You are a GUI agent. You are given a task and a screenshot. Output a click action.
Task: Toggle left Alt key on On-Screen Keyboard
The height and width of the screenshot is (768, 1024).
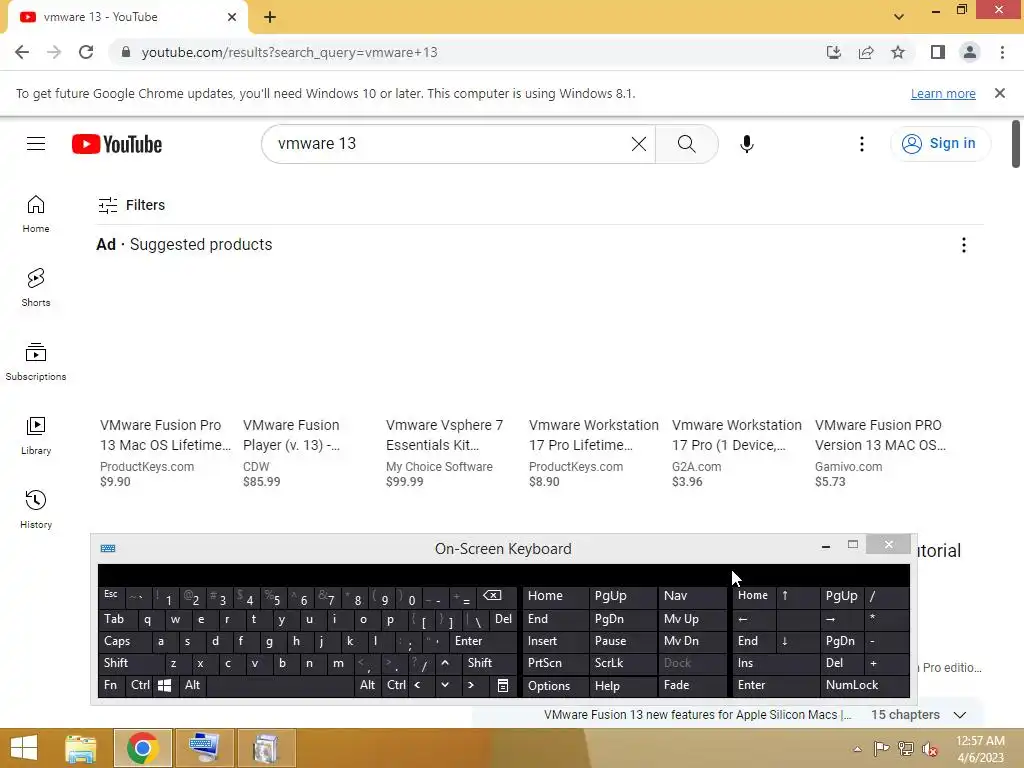point(192,685)
